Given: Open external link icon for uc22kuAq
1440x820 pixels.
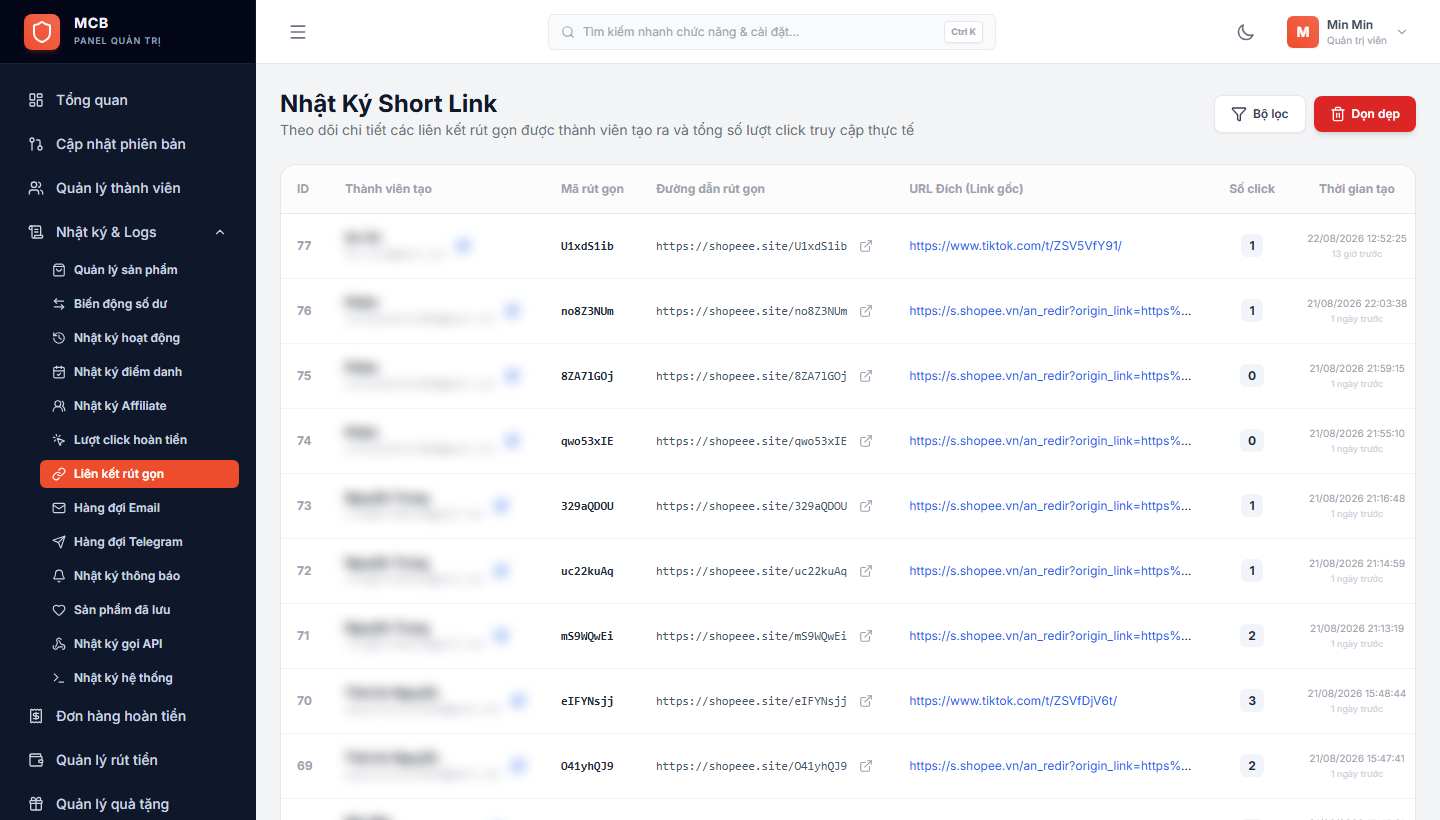Looking at the screenshot, I should 866,571.
